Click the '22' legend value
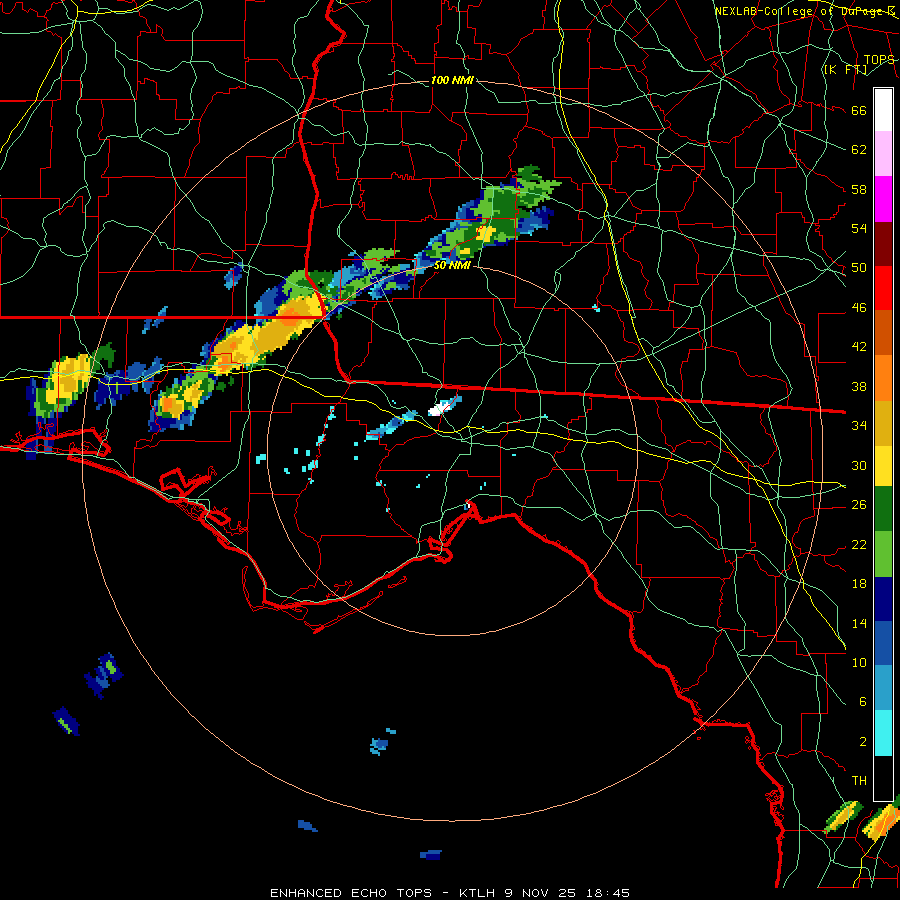The image size is (900, 900). tap(859, 544)
